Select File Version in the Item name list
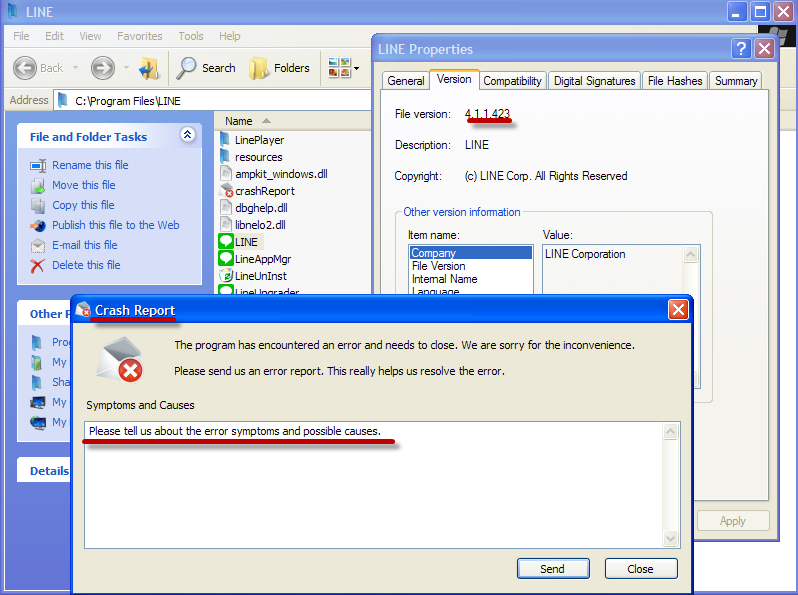Viewport: 798px width, 595px height. point(471,266)
